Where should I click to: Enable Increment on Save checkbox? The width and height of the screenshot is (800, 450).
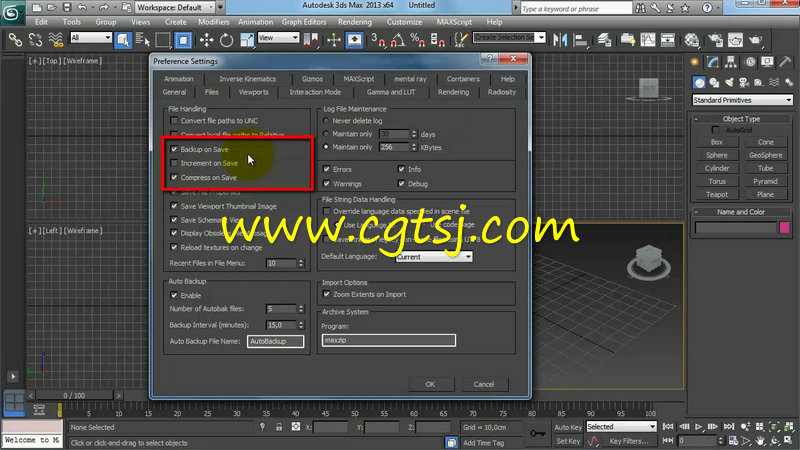pos(174,163)
